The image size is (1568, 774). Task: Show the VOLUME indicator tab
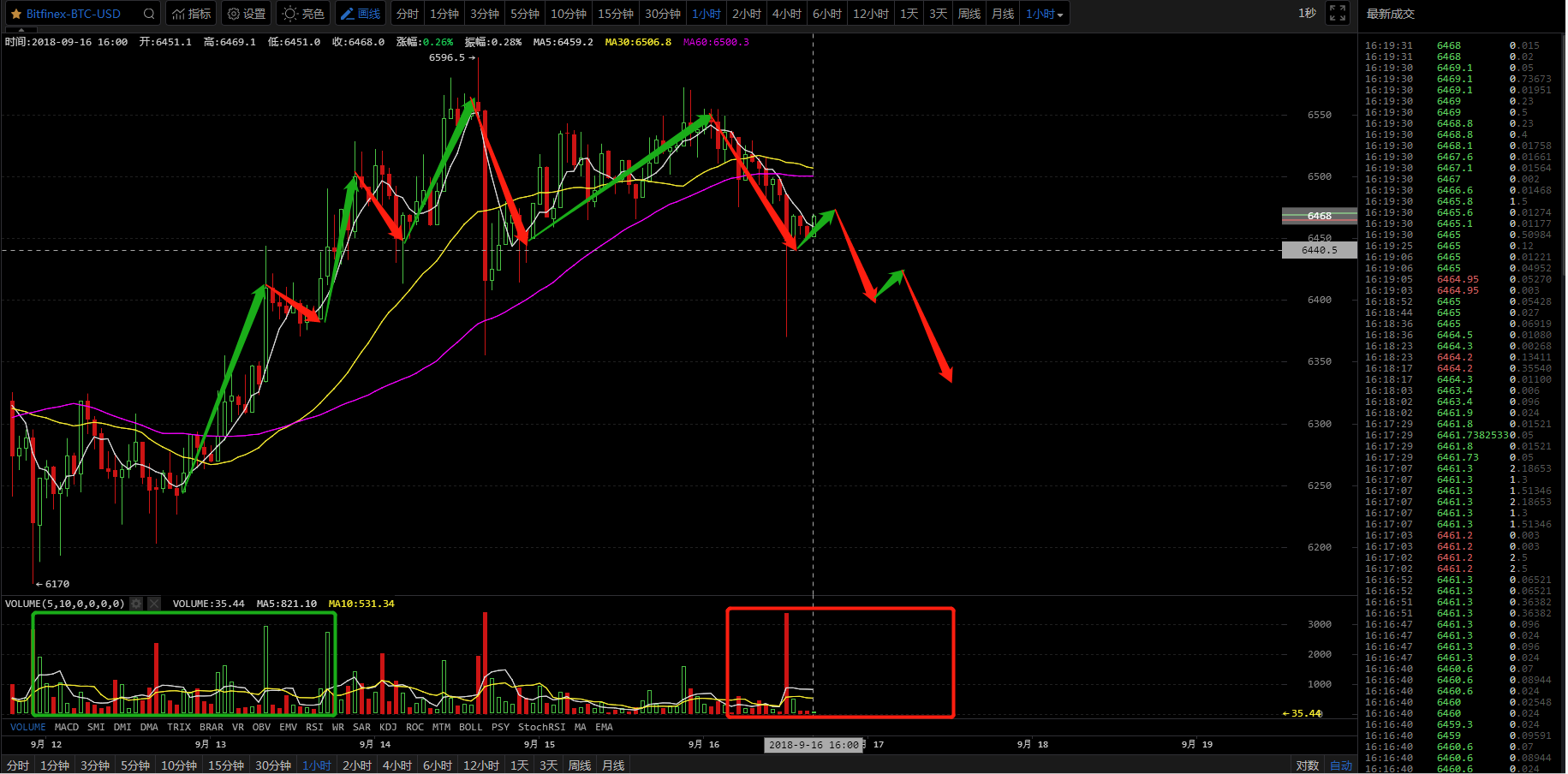pyautogui.click(x=28, y=727)
